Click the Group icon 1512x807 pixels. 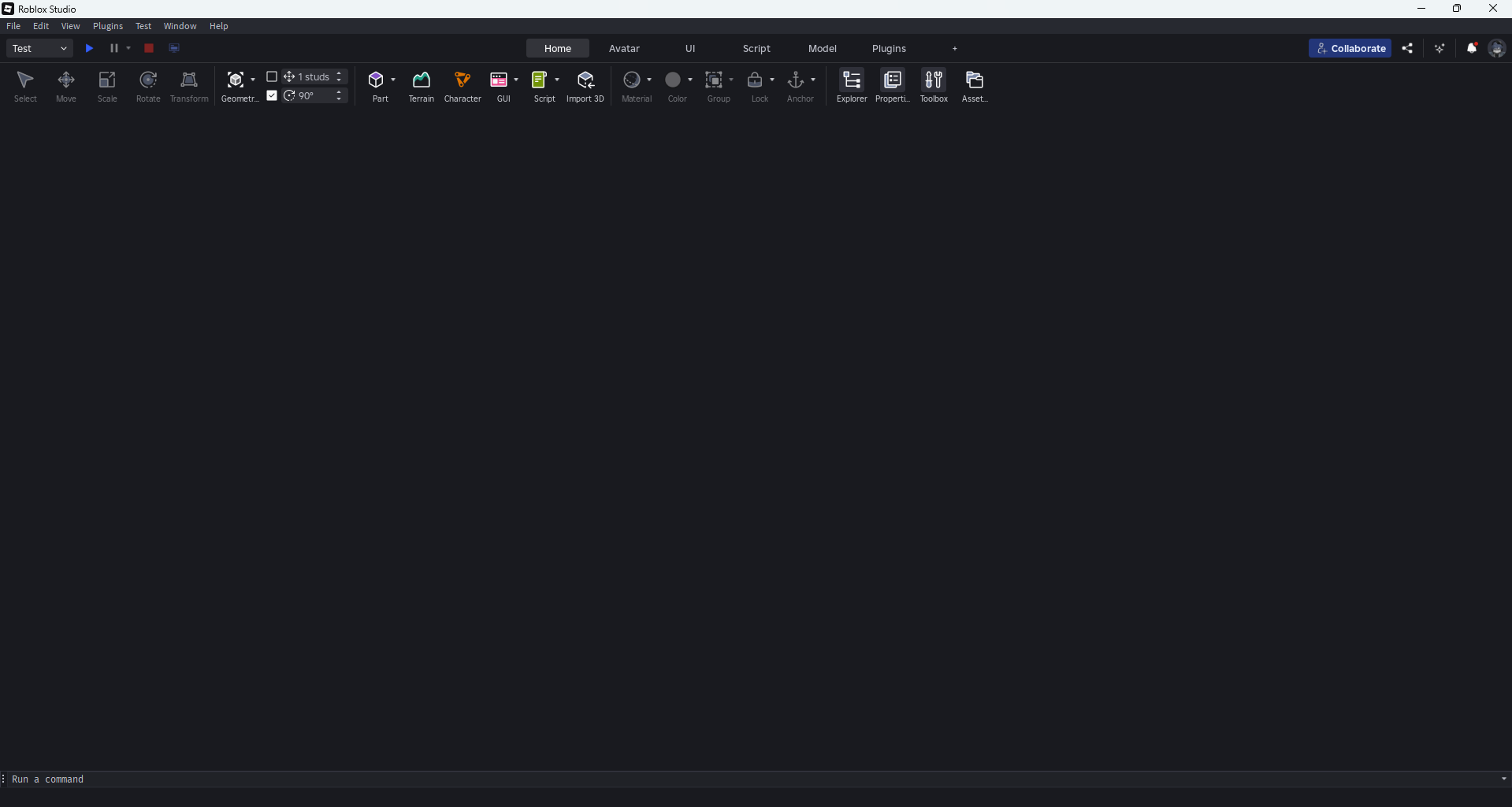coord(714,80)
